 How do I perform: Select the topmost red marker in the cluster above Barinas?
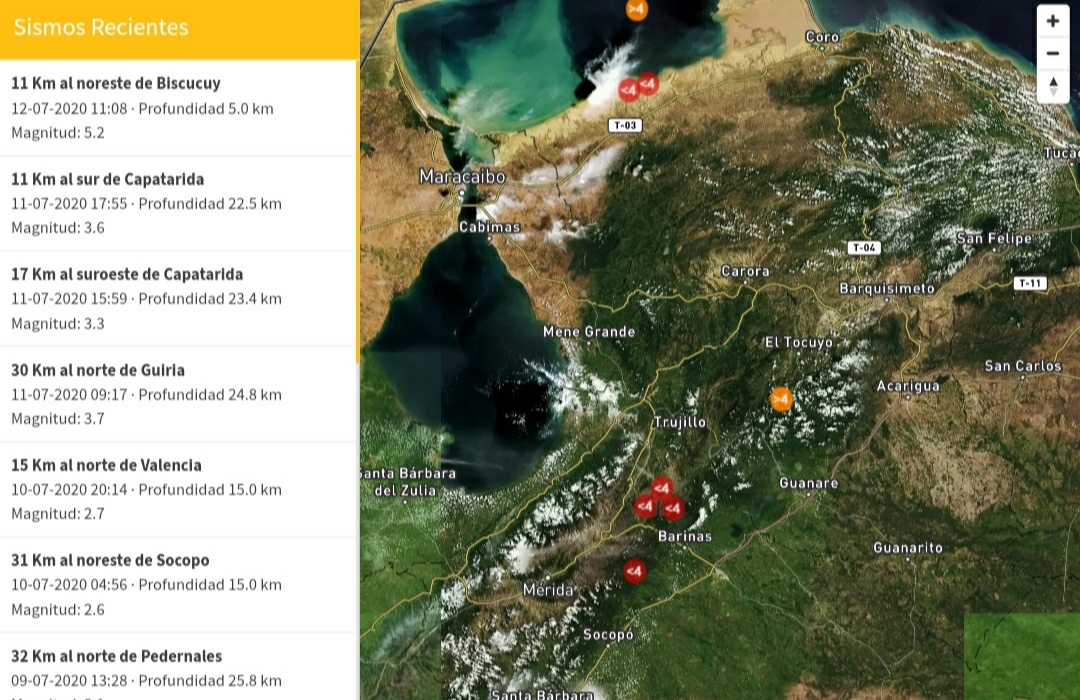[661, 488]
